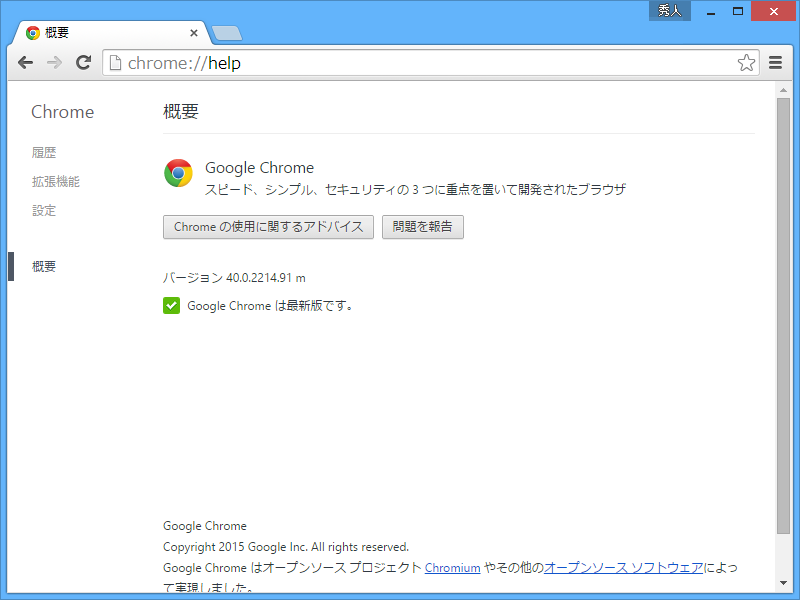This screenshot has width=800, height=600.
Task: Open 履歴 from the sidebar
Action: point(42,152)
